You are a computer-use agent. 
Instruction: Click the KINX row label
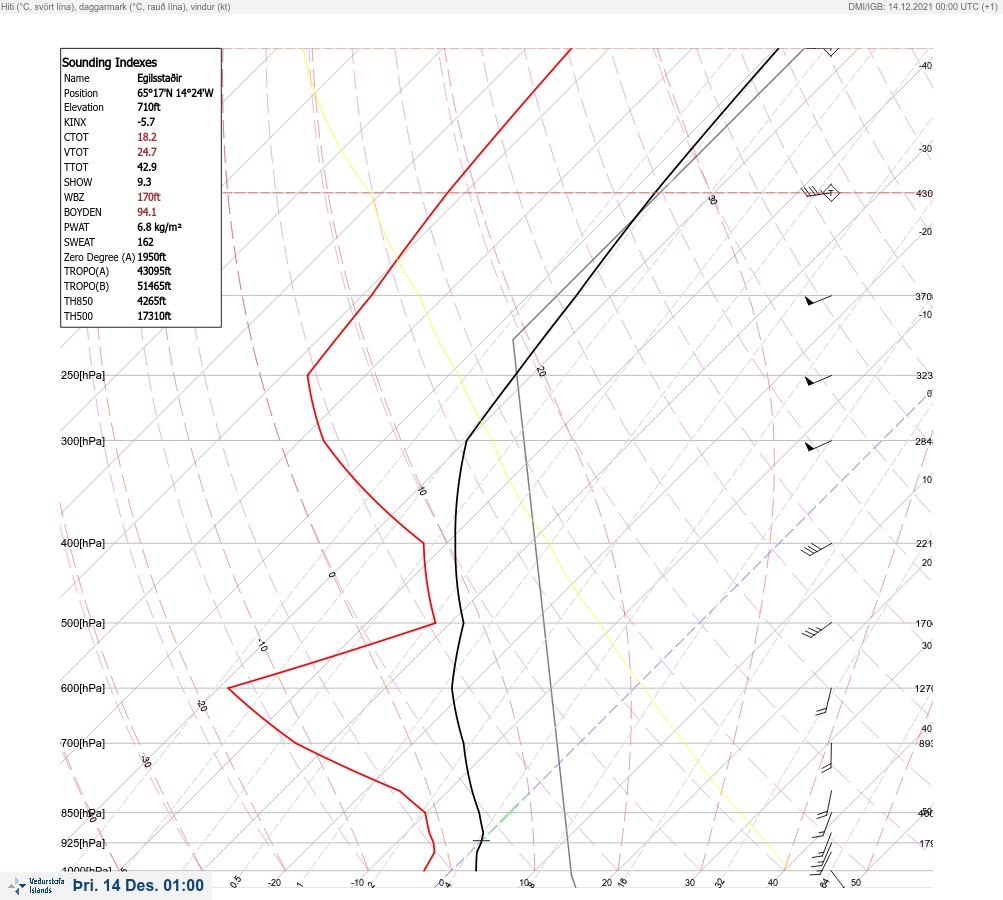click(x=75, y=122)
